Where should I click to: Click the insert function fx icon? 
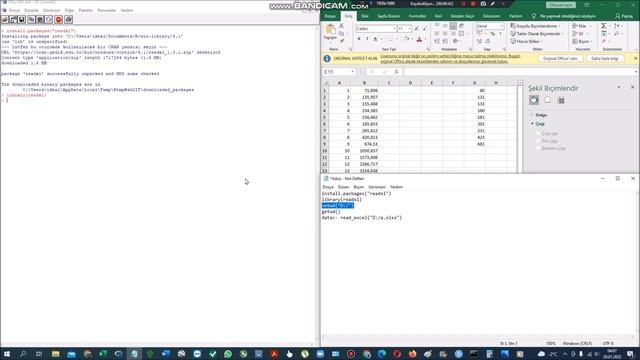(x=396, y=72)
